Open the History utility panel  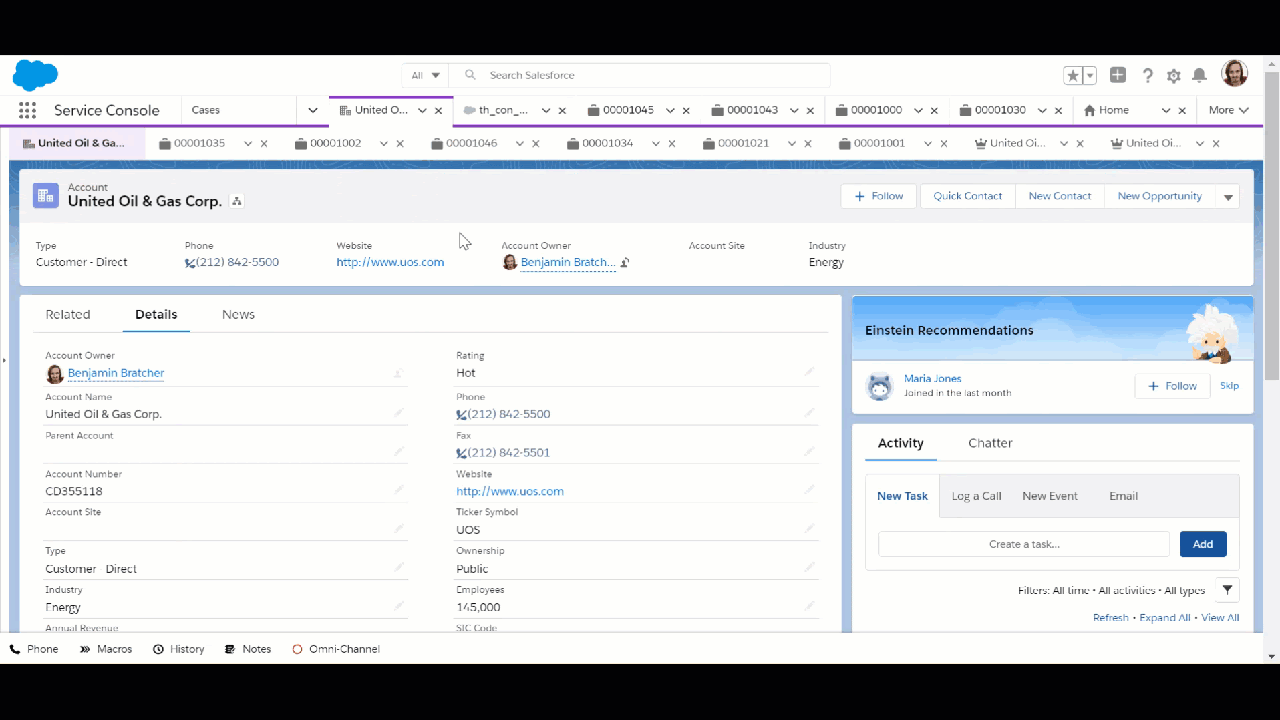coord(178,648)
